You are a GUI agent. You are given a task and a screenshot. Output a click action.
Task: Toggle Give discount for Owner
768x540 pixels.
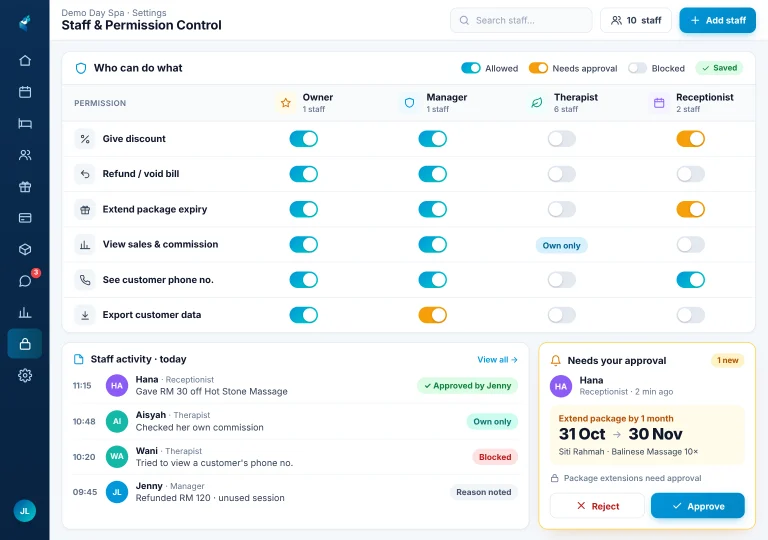(x=304, y=139)
